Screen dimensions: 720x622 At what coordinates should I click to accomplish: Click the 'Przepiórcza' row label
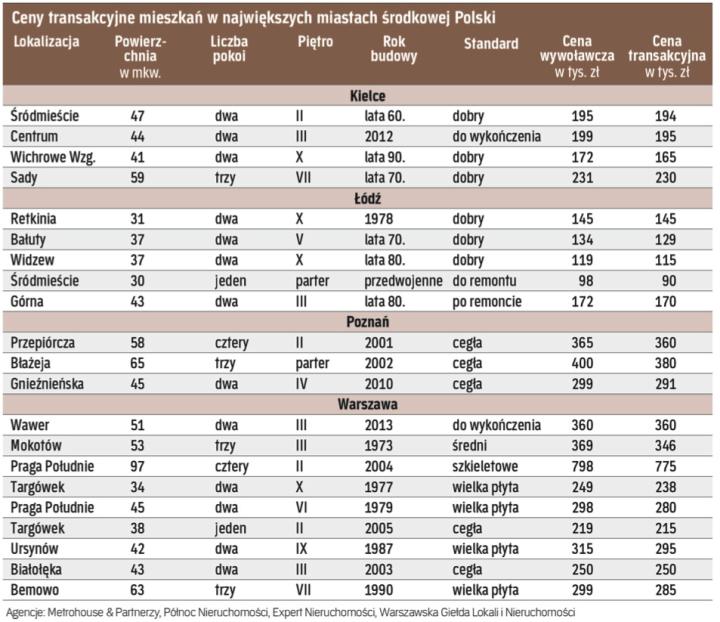coord(44,343)
